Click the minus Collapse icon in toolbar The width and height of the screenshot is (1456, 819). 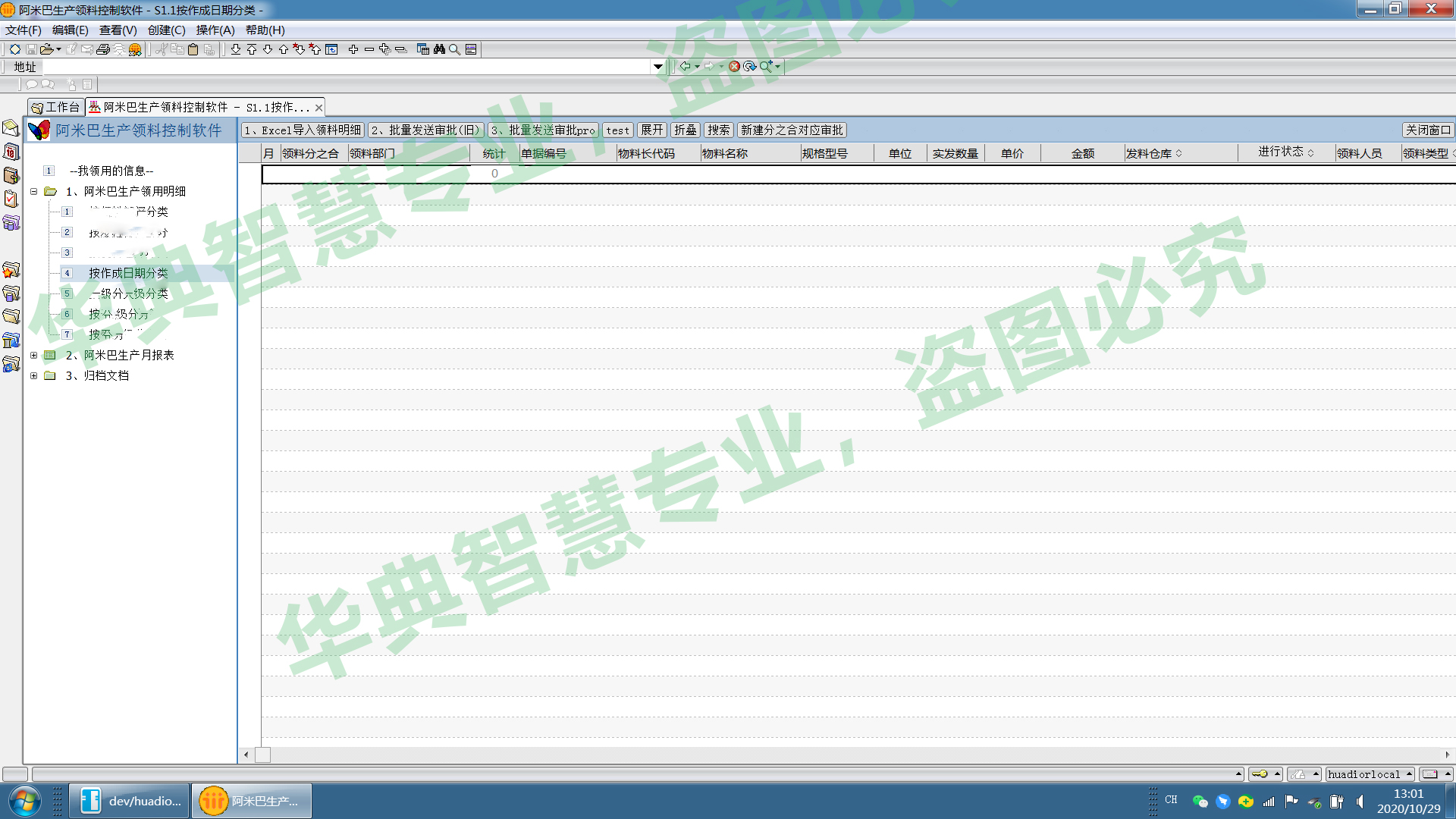369,49
